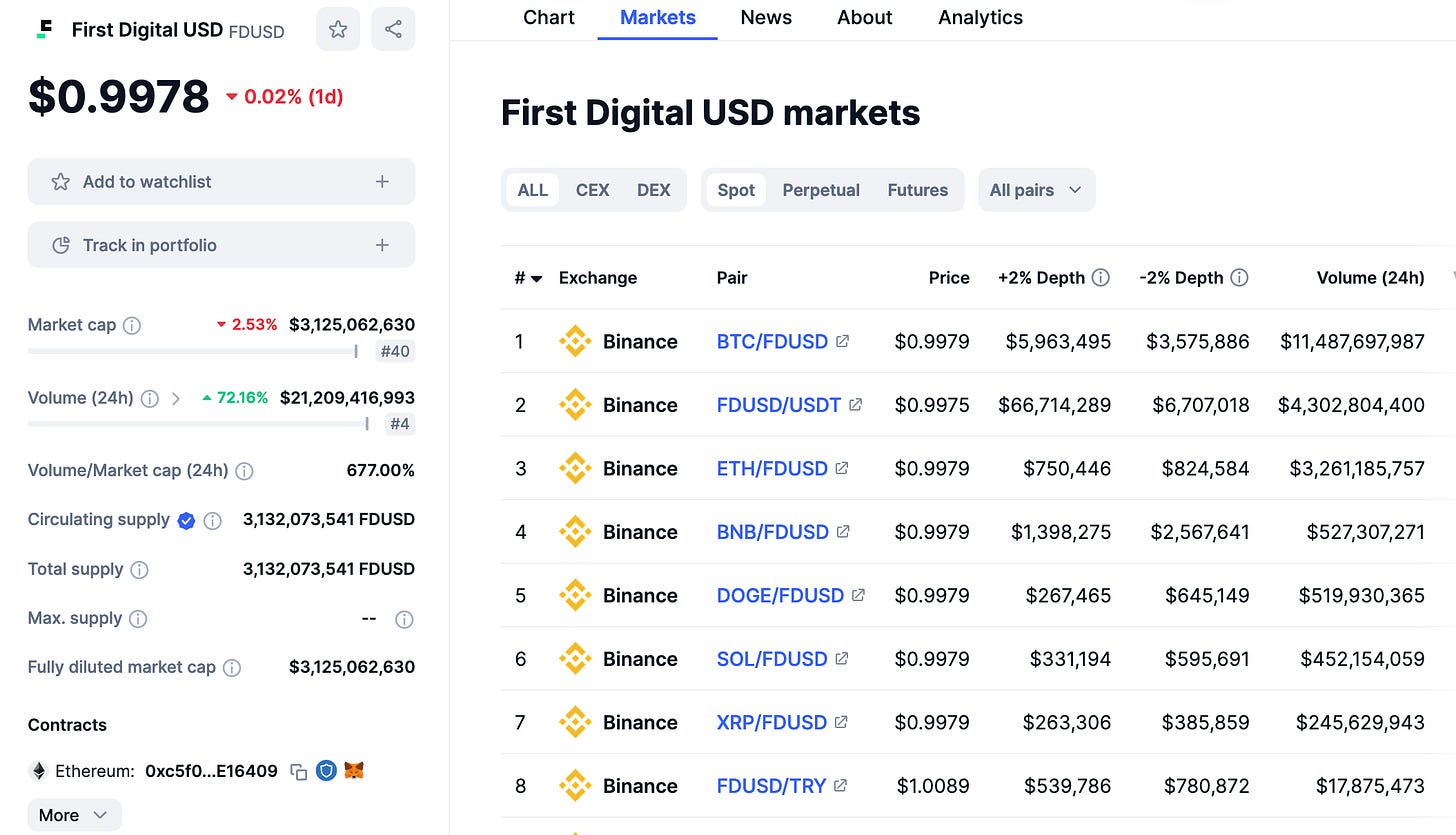Viewport: 1456px width, 835px height.
Task: Click the Track in portfolio button
Action: (x=221, y=245)
